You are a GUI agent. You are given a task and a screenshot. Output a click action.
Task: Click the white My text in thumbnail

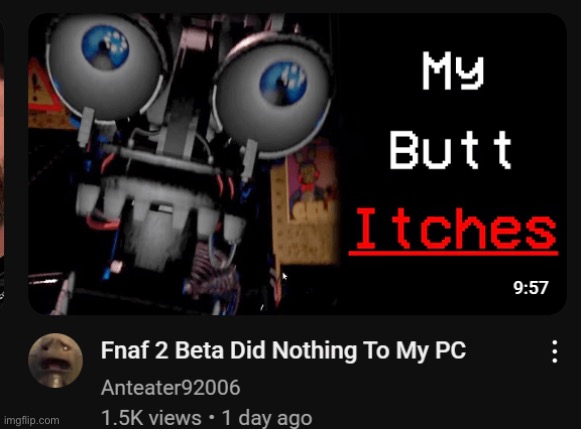tap(453, 72)
